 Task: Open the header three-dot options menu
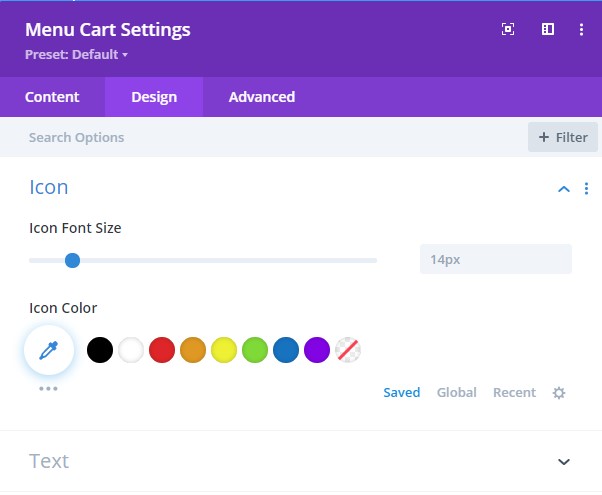(581, 29)
